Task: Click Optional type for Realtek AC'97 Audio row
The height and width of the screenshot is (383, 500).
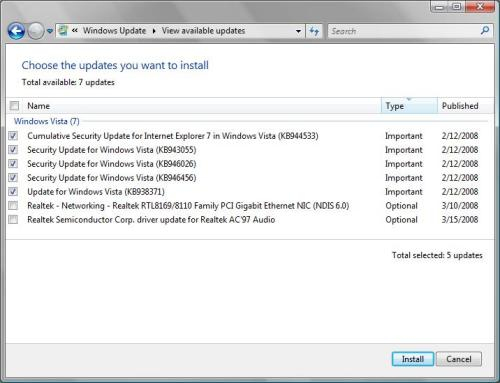Action: (x=401, y=220)
